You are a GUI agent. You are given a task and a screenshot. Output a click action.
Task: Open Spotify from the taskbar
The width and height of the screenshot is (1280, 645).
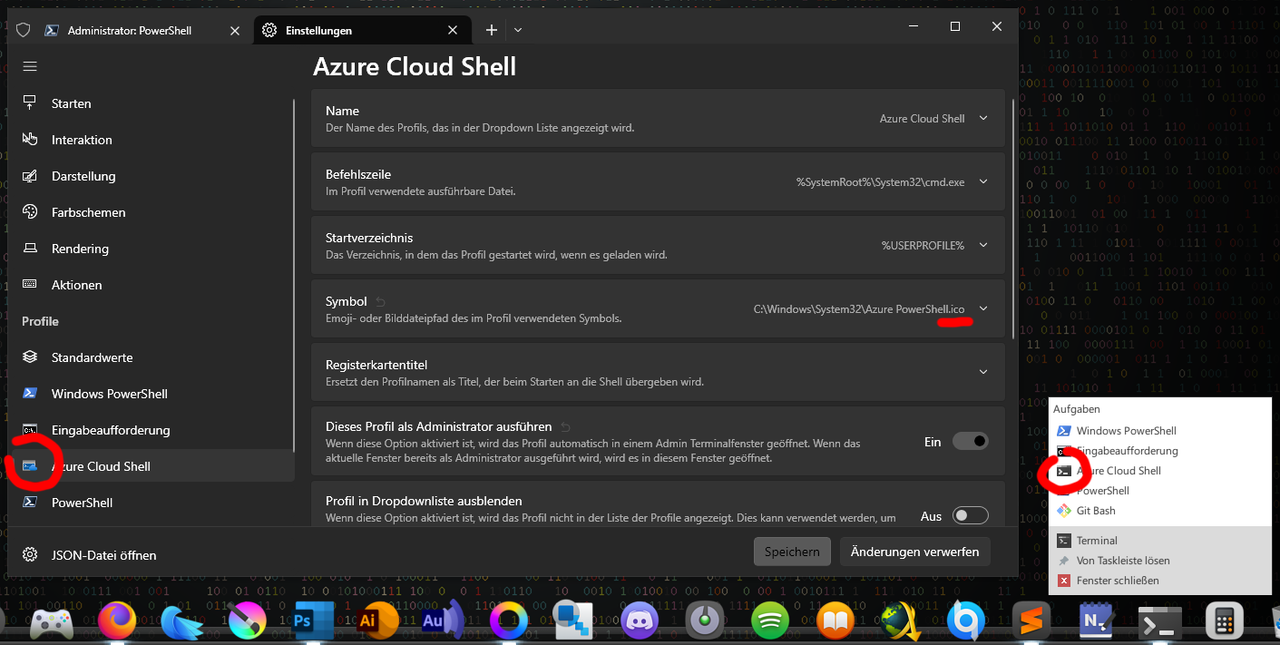(769, 622)
